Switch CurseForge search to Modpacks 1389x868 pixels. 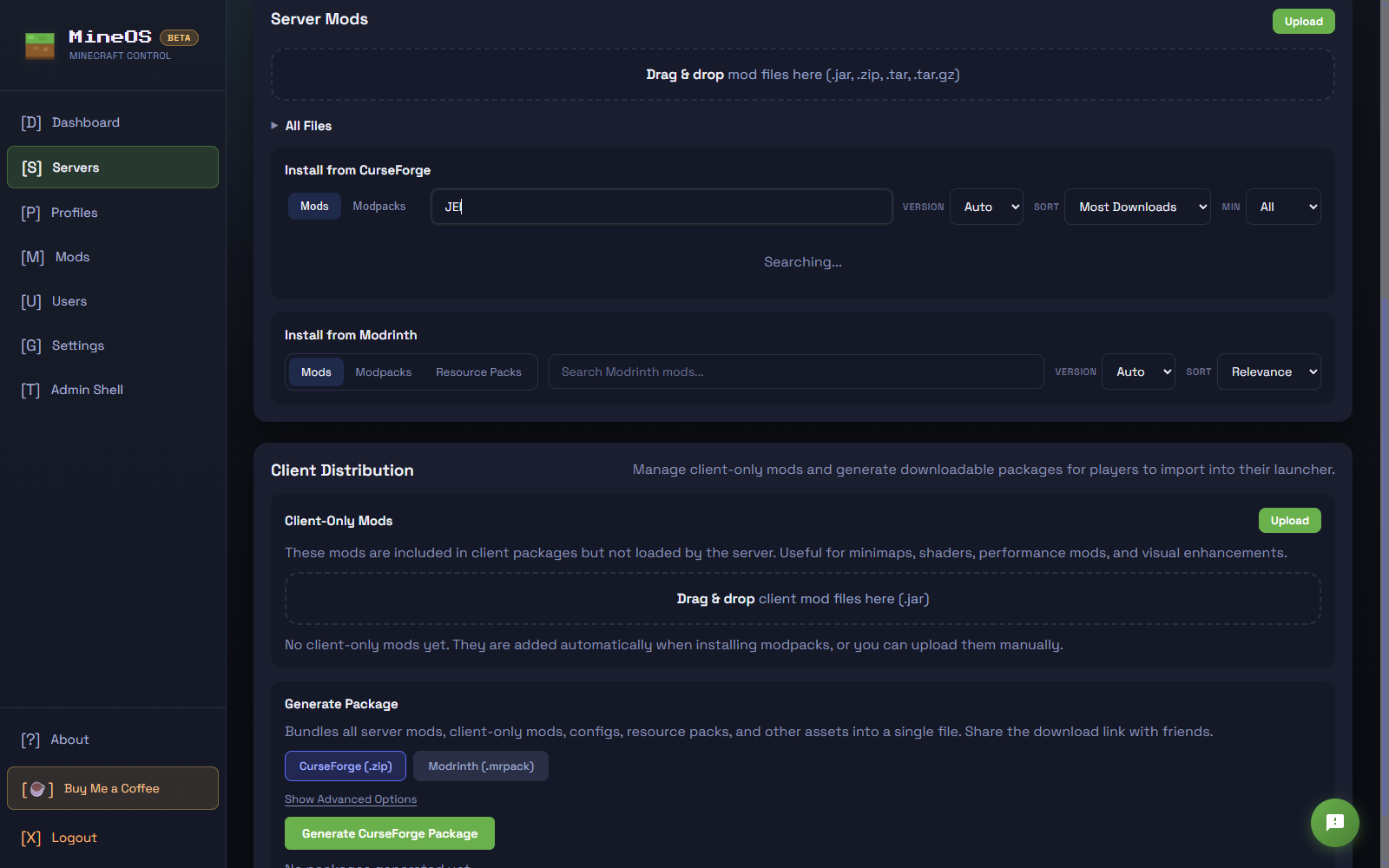(x=379, y=206)
